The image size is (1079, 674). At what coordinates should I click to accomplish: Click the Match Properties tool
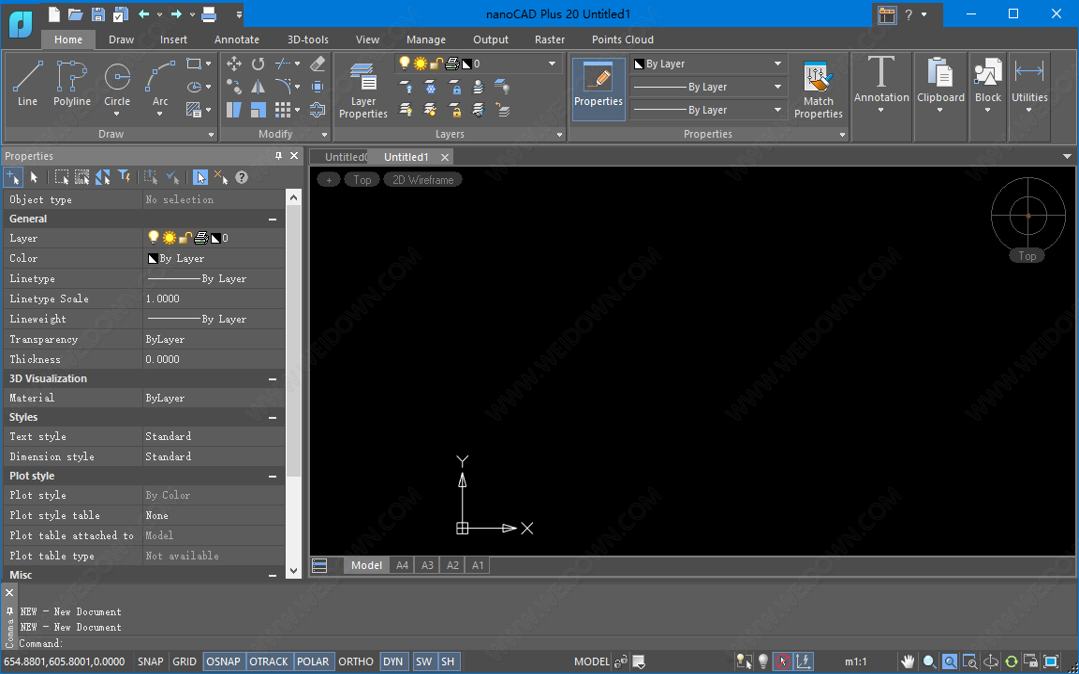pyautogui.click(x=818, y=89)
